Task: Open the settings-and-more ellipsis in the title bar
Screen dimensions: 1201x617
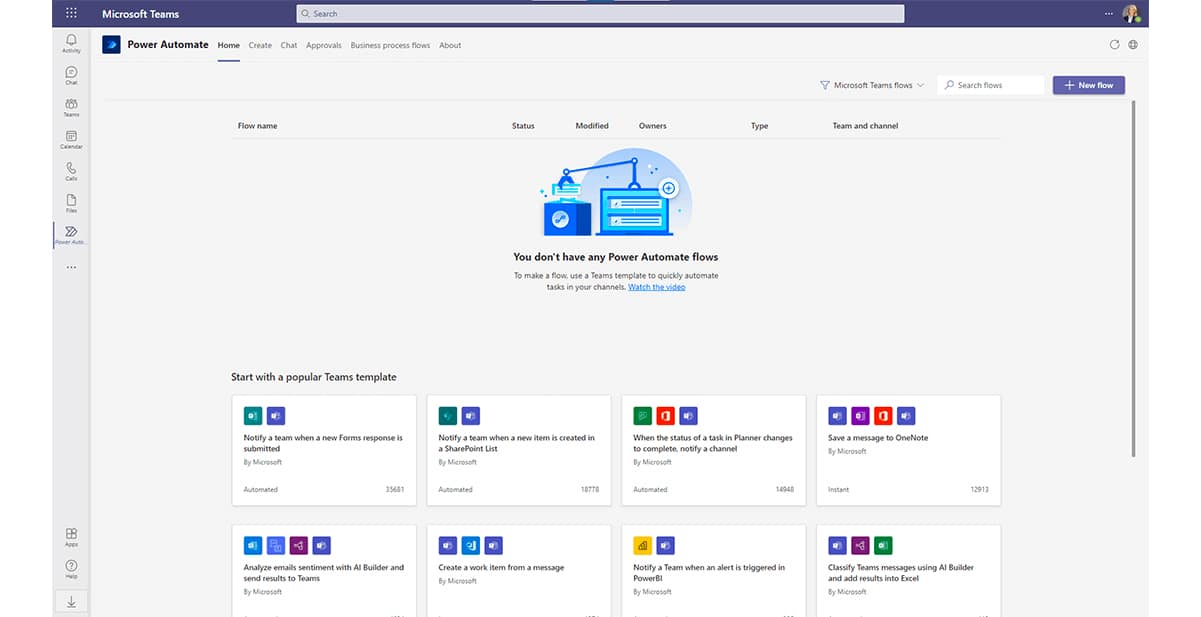Action: [1108, 14]
